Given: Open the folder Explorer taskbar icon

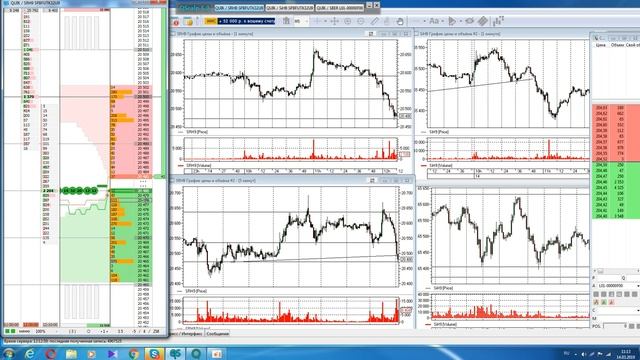Looking at the screenshot, I should click(71, 354).
